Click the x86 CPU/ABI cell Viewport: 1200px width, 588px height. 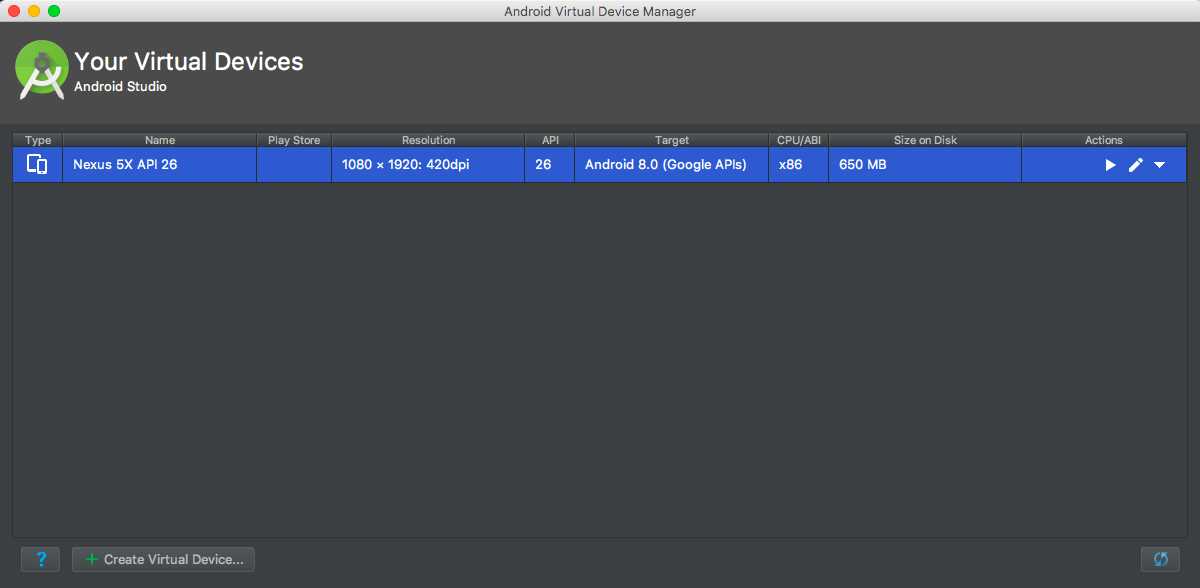799,164
